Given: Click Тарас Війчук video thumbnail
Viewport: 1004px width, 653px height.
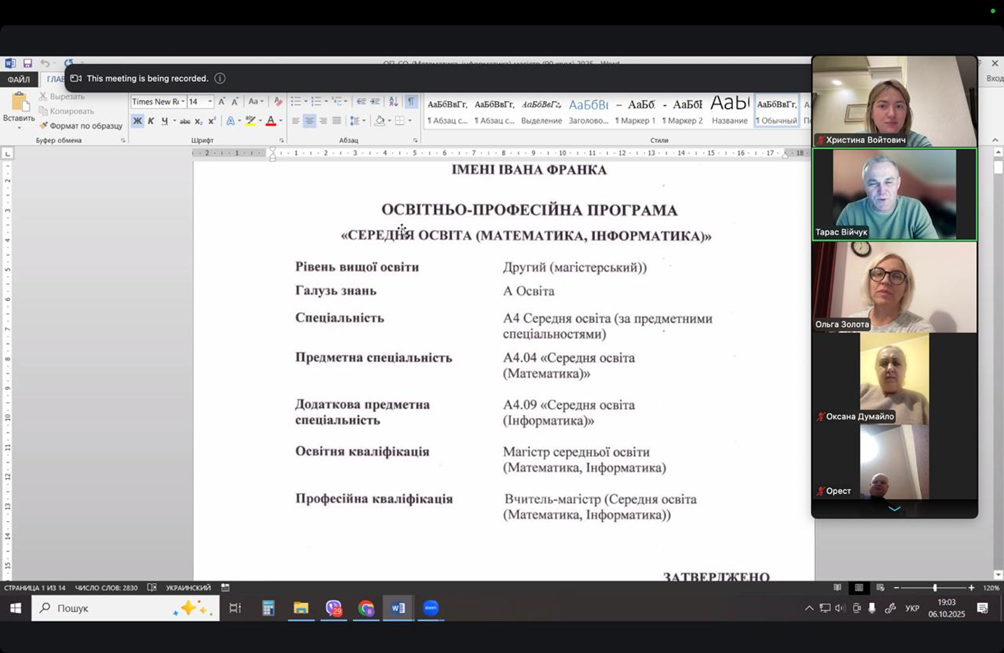Looking at the screenshot, I should [x=894, y=194].
